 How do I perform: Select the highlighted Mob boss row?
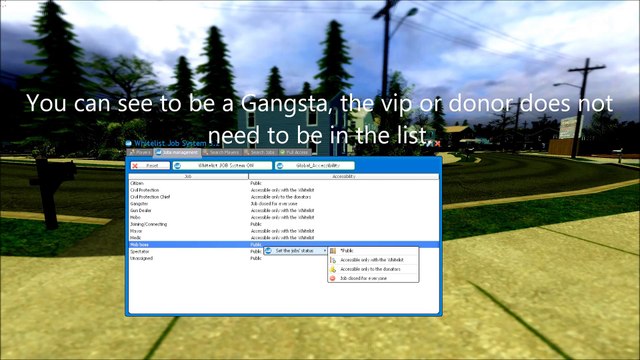(x=284, y=244)
